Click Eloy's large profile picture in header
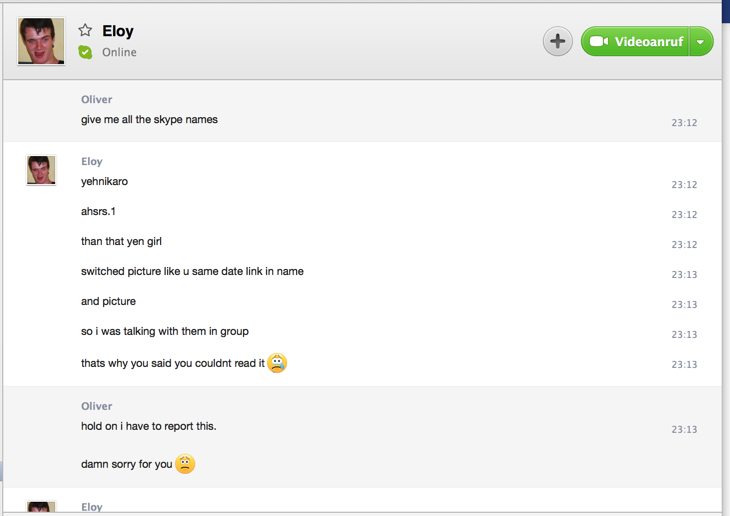 (x=41, y=41)
